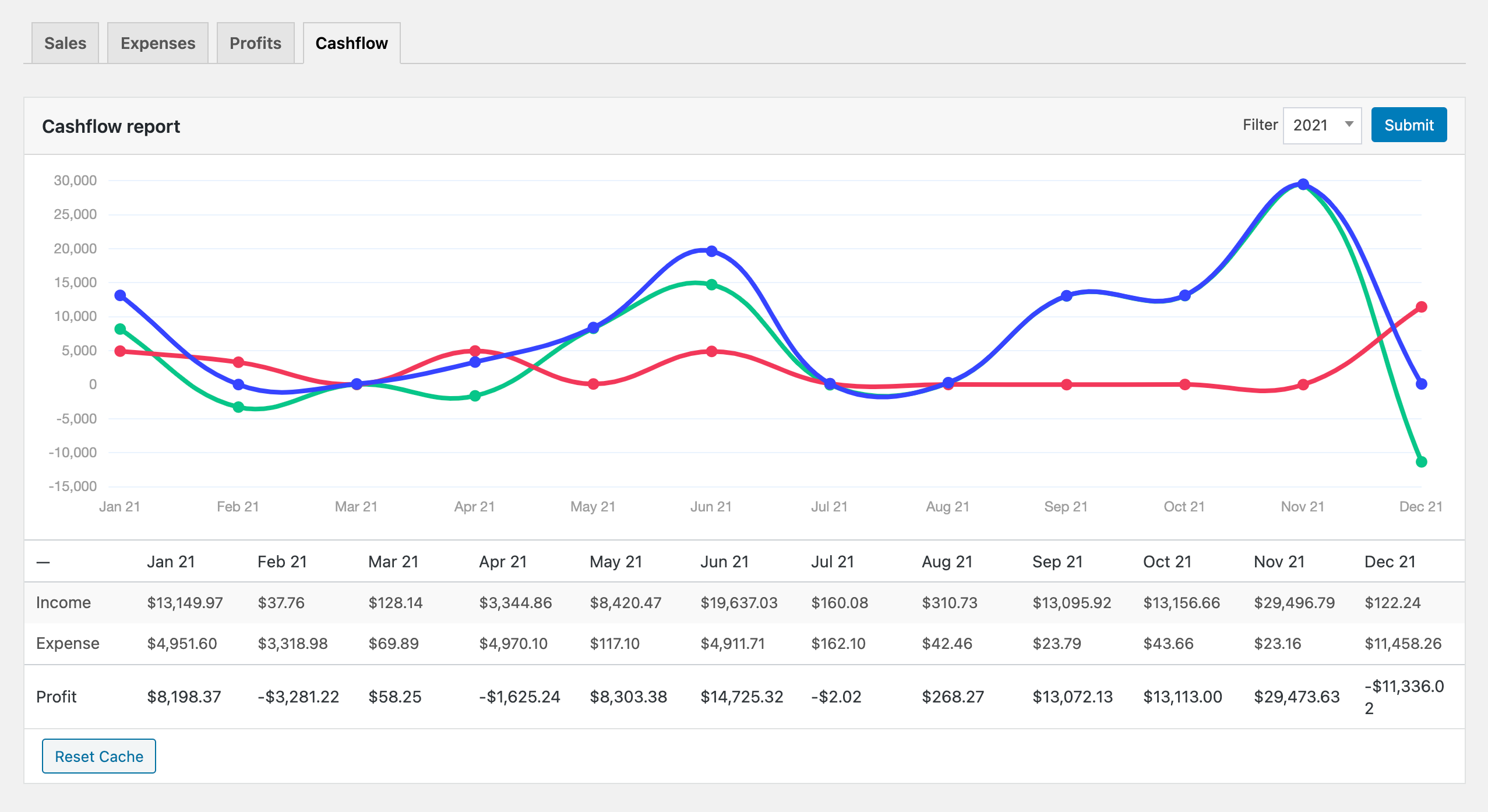Click the Sep 21 table column header
The height and width of the screenshot is (812, 1488).
(1057, 562)
